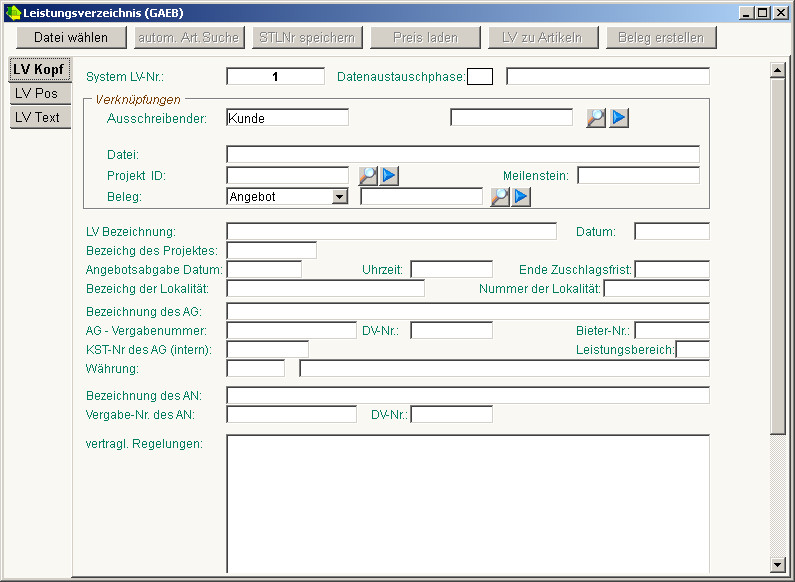The image size is (795, 582).
Task: Click the KST-Nr des AG (intern) field
Action: [x=267, y=349]
